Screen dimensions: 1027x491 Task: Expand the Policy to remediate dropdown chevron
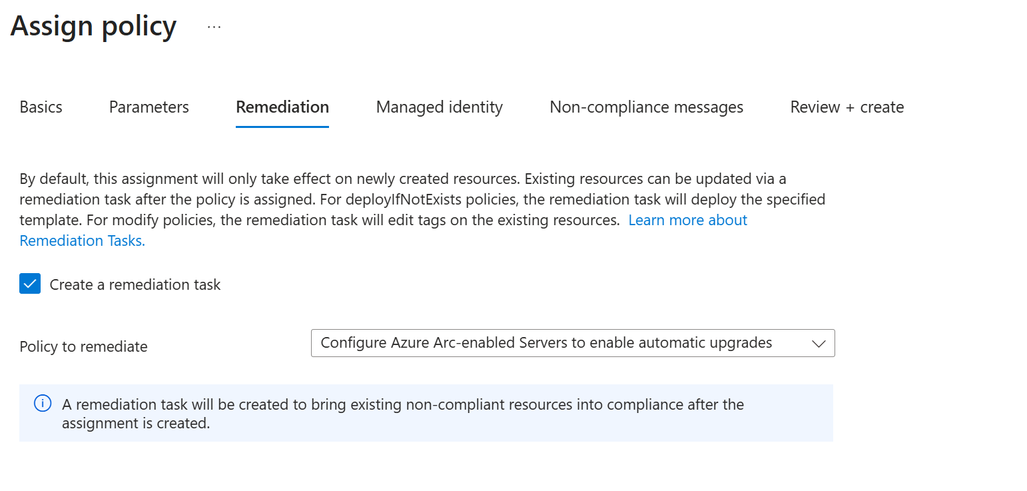(x=818, y=344)
